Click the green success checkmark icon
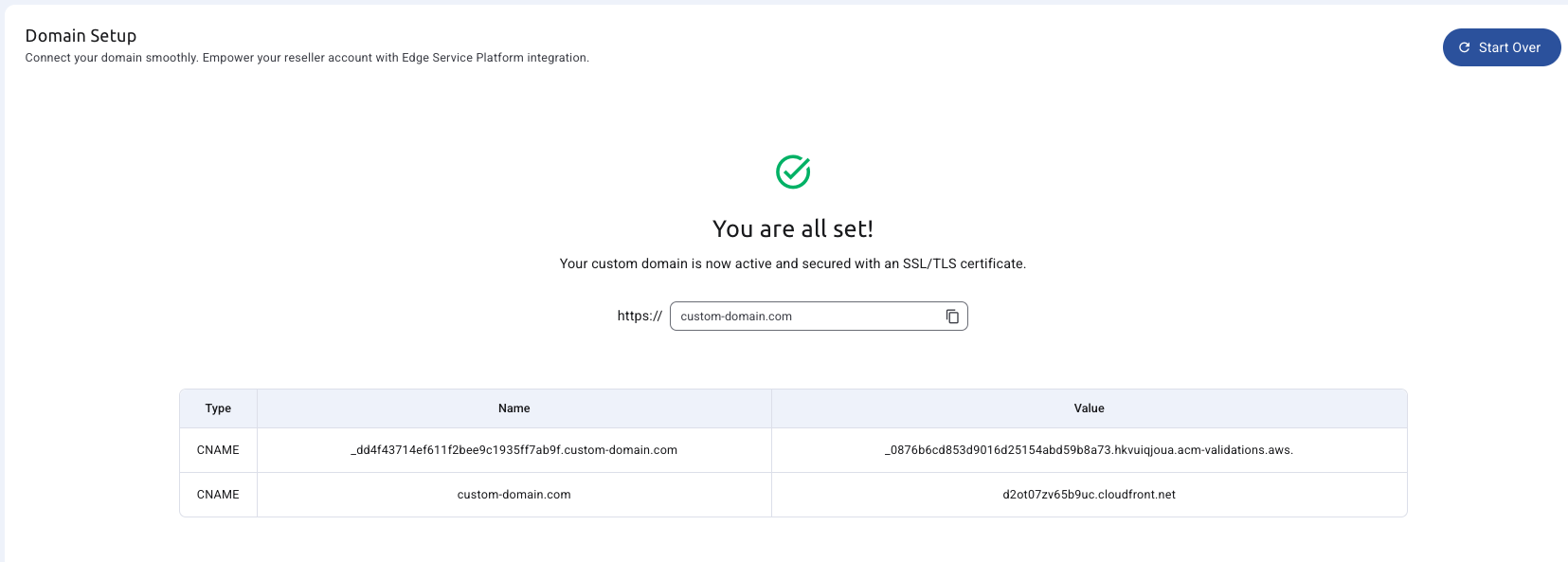The image size is (1568, 562). (793, 172)
